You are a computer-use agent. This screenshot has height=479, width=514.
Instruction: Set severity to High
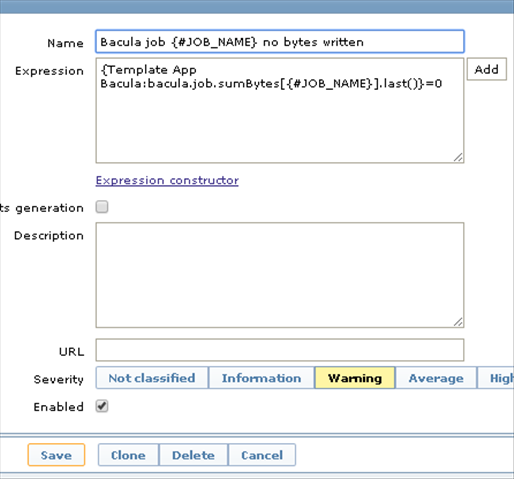pos(496,378)
